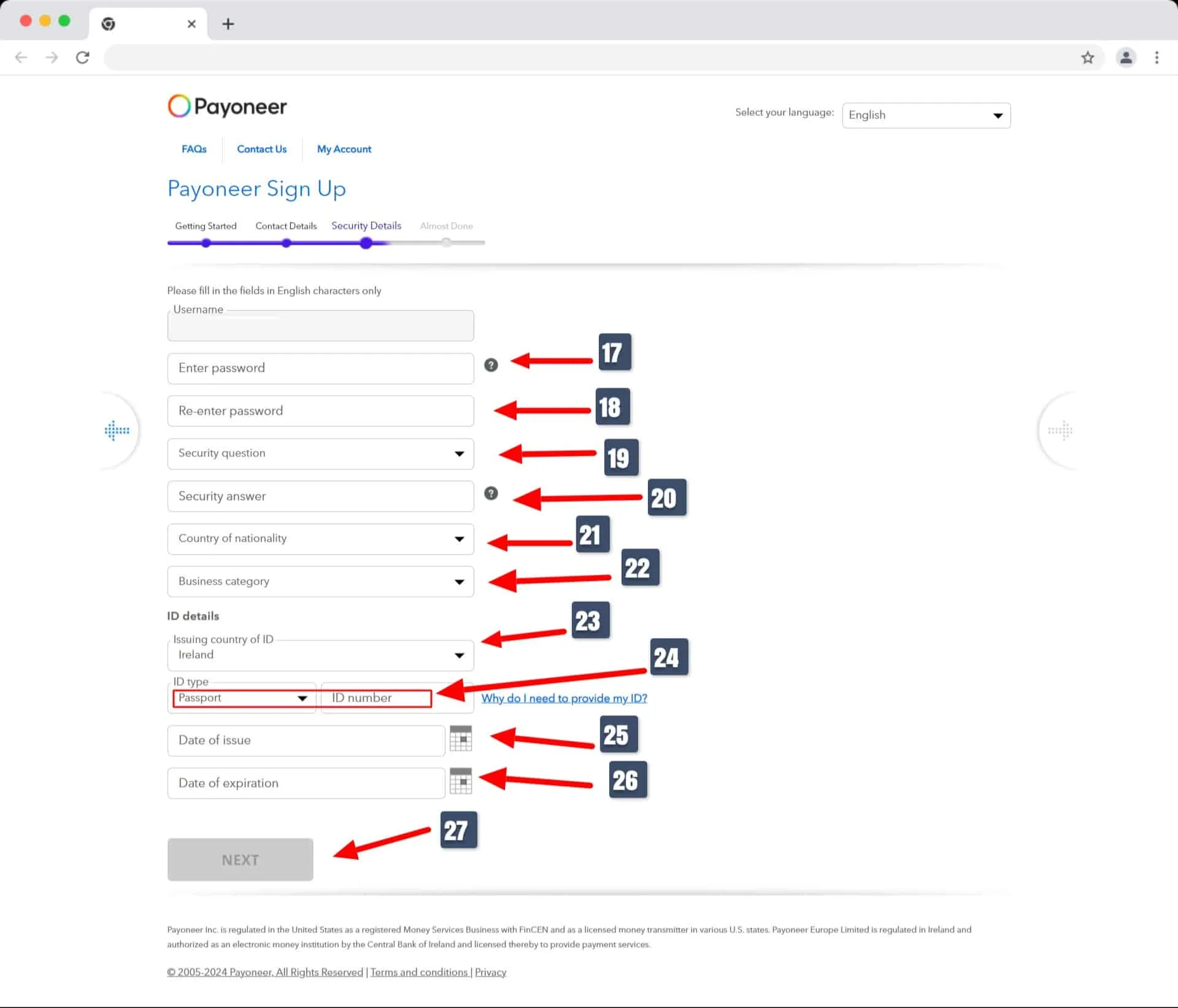This screenshot has width=1178, height=1008.
Task: Open Why do I need to provide my ID link
Action: (564, 698)
